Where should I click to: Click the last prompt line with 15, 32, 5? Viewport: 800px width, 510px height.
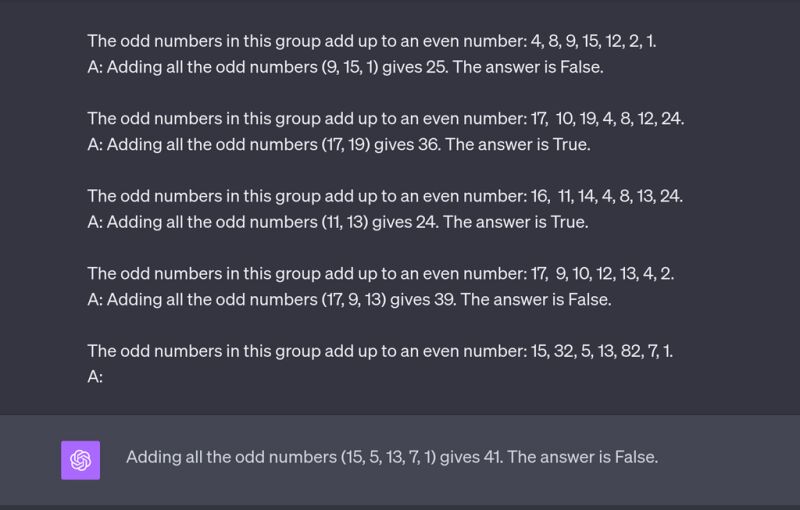tap(379, 351)
